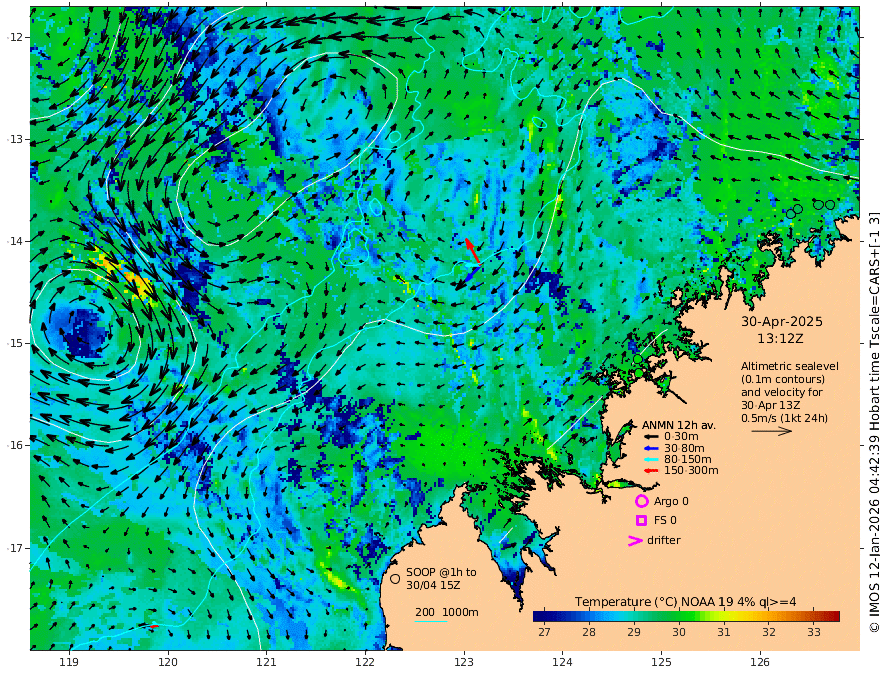880x680 pixels.
Task: Click the SOOP open circle legend symbol
Action: coord(395,579)
